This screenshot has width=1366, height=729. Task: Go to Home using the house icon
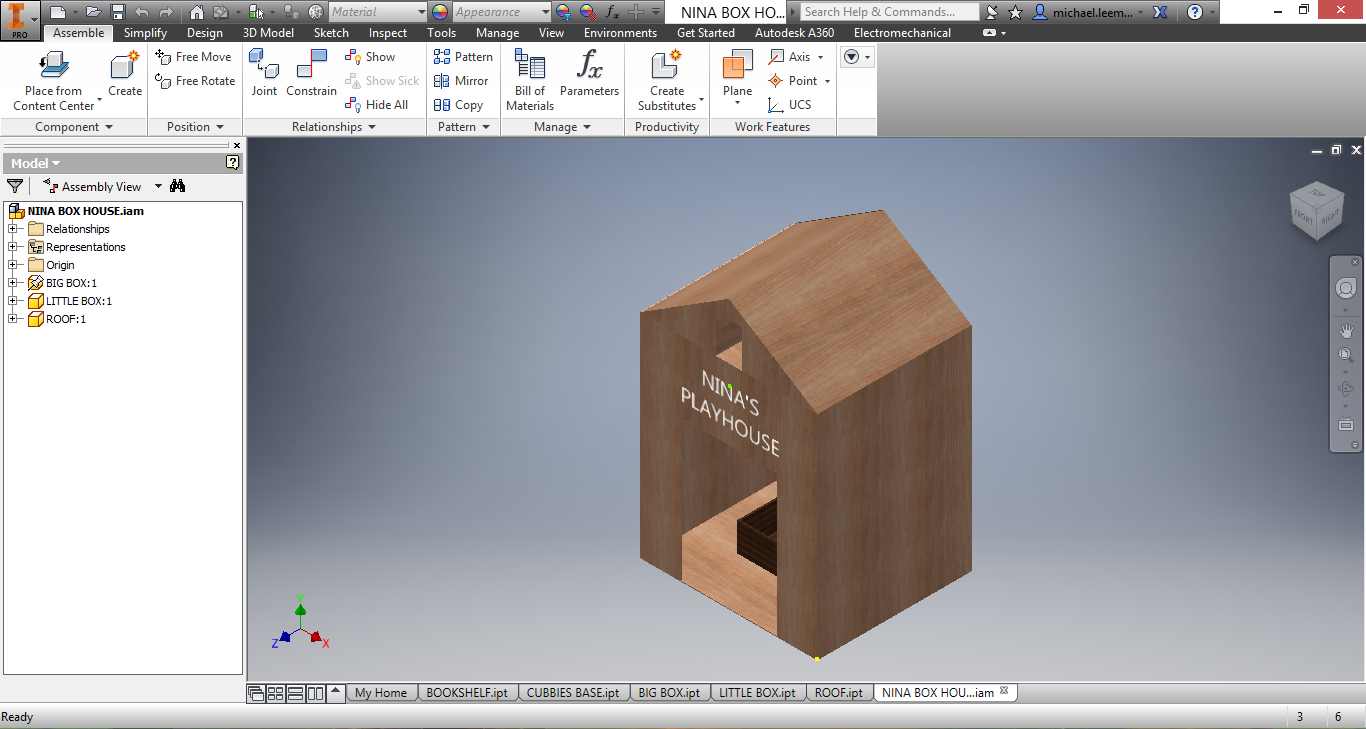(x=197, y=12)
